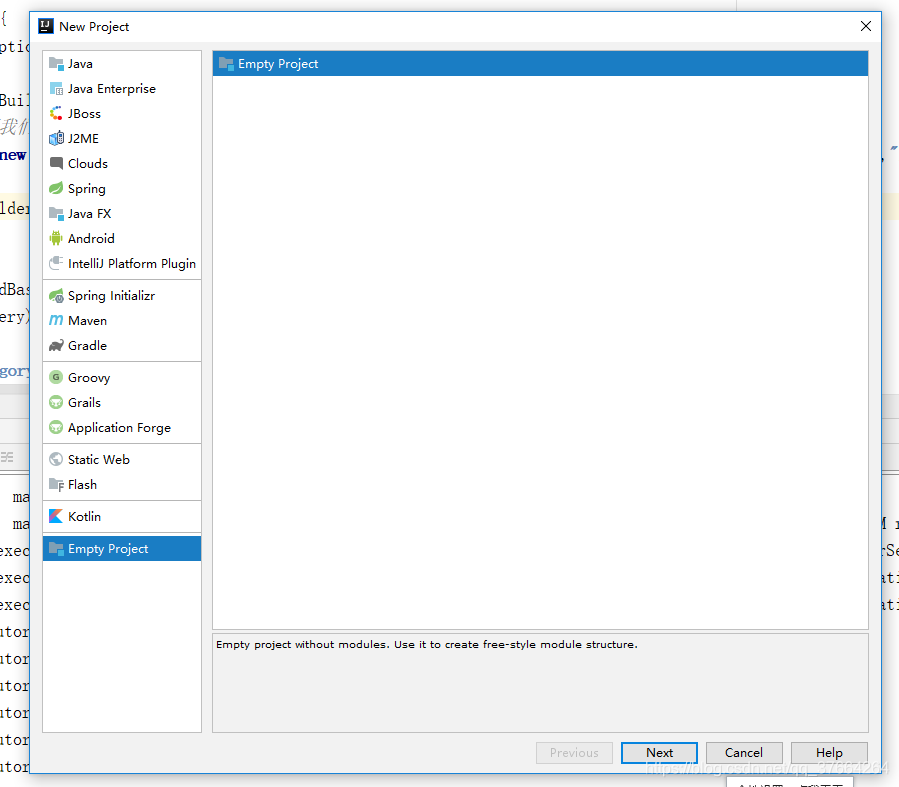Click the Application Forge icon
The image size is (899, 787).
pos(56,428)
